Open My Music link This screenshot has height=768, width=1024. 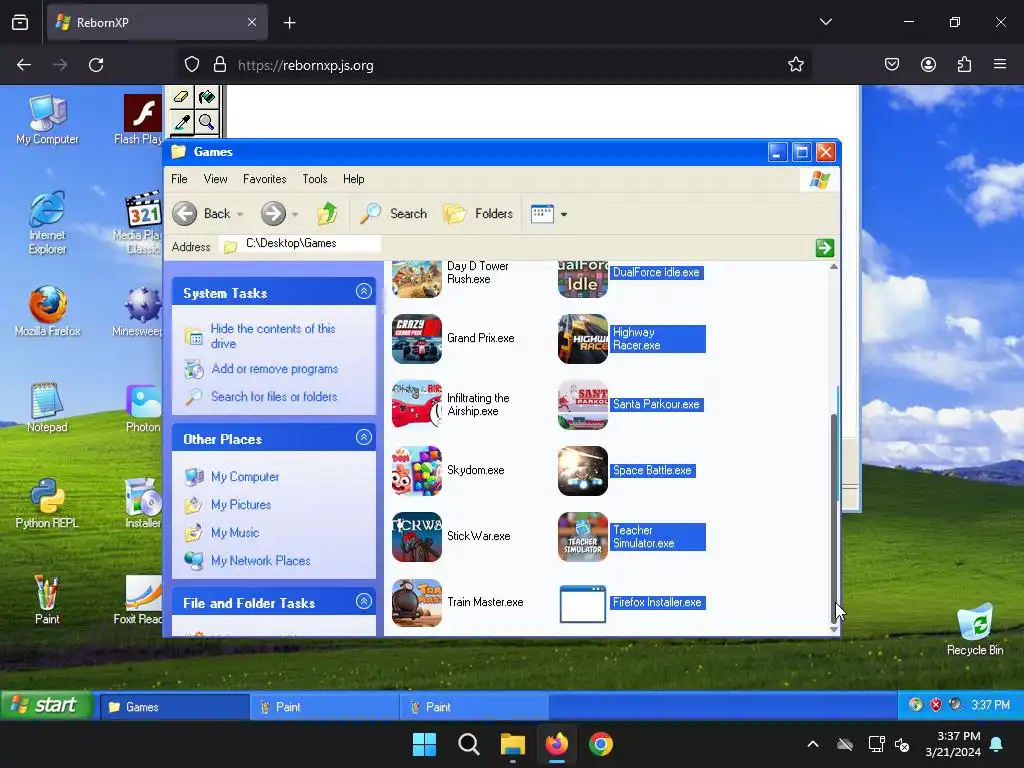235,533
